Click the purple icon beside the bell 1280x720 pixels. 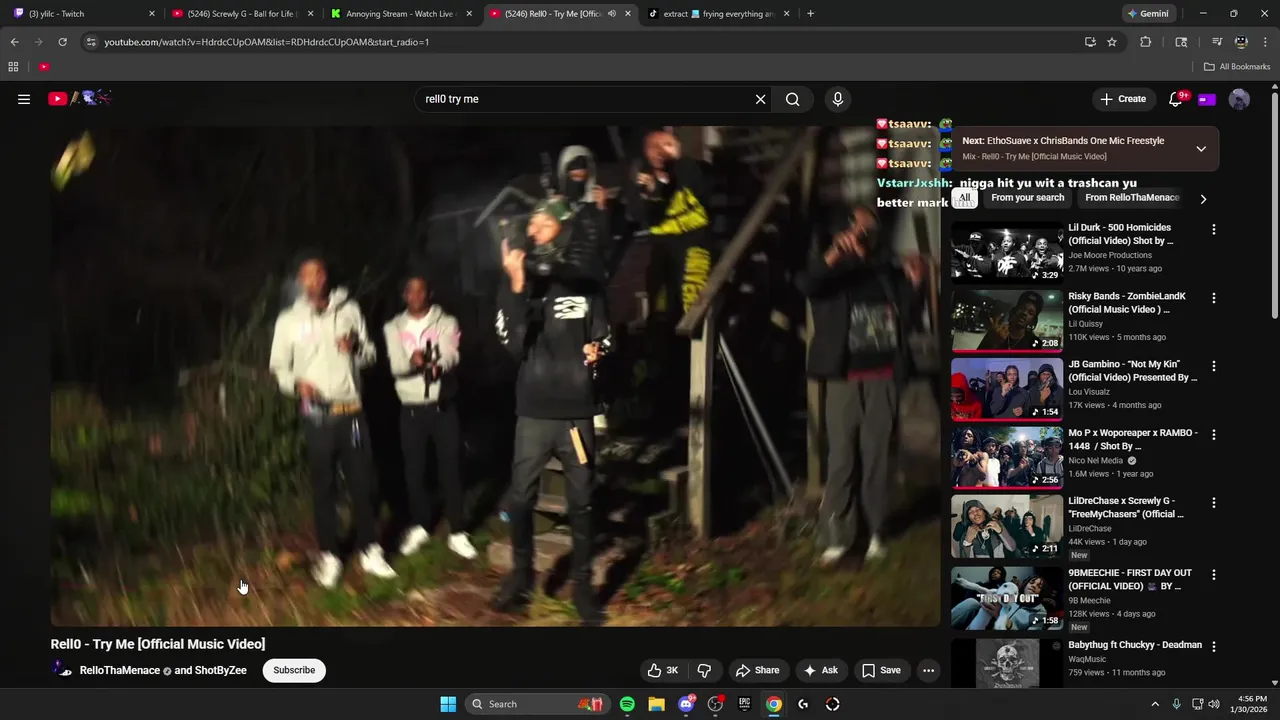coord(1207,99)
